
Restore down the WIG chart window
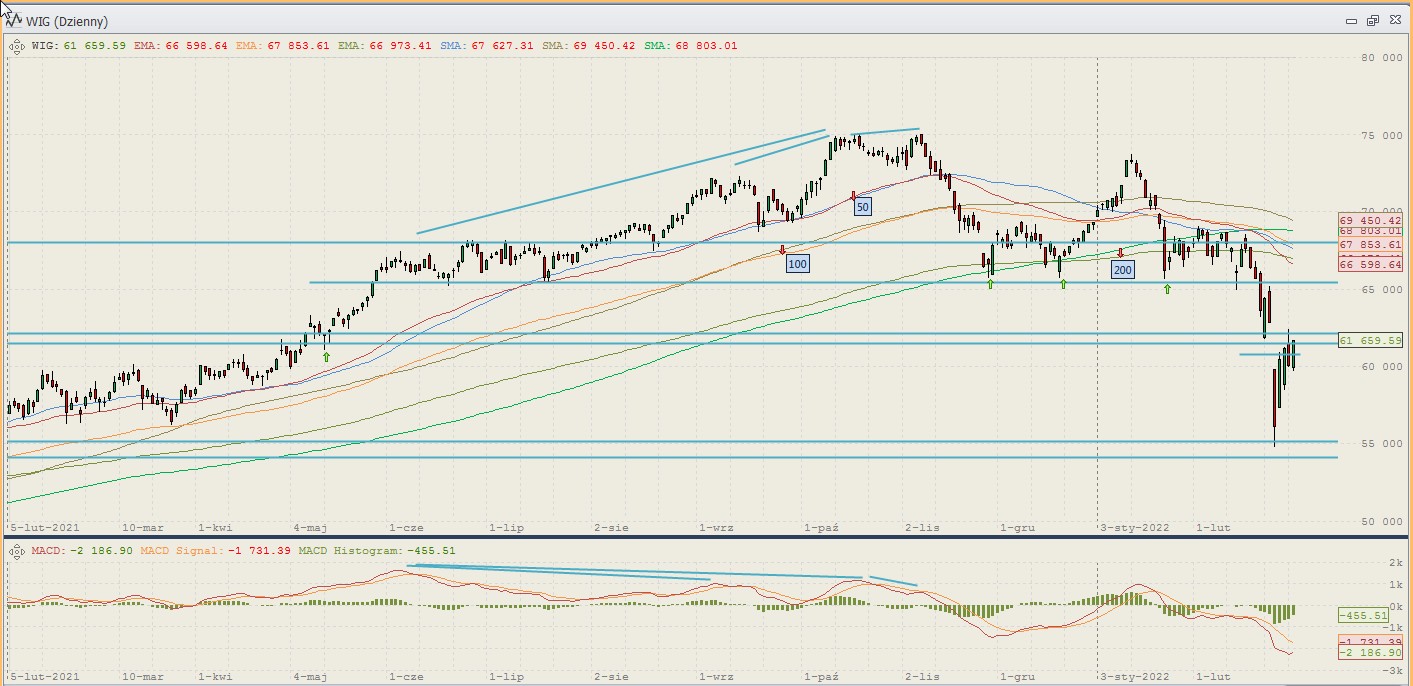click(1373, 20)
